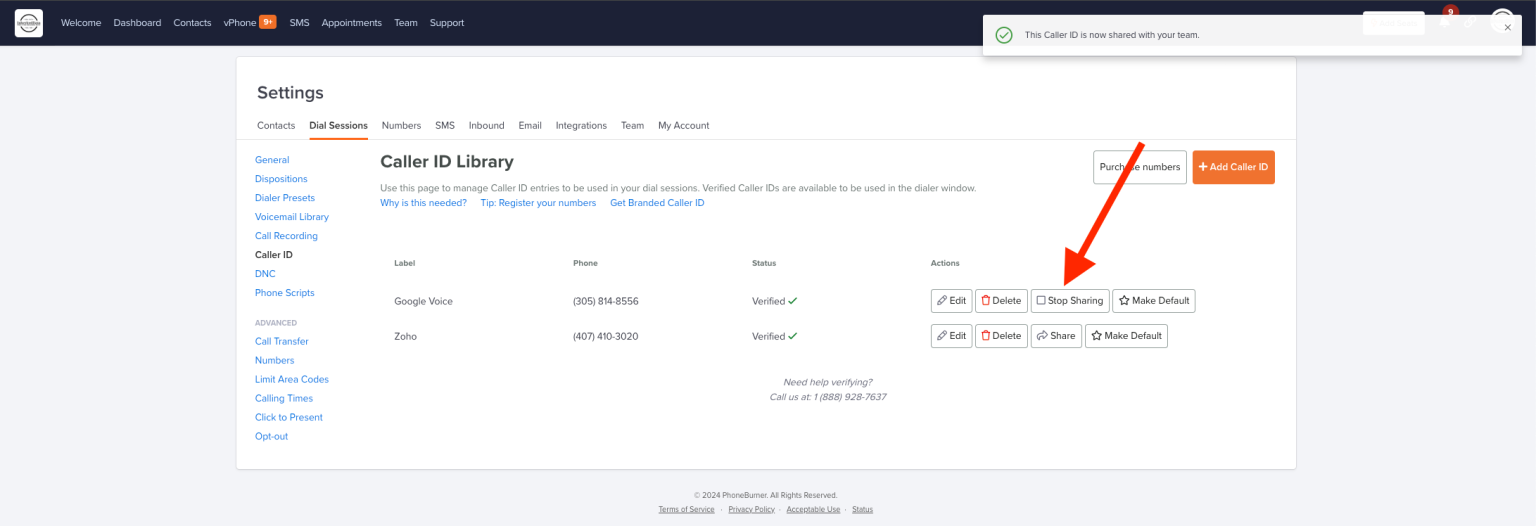1536x526 pixels.
Task: Open the Acceptable Use footer link
Action: 813,509
